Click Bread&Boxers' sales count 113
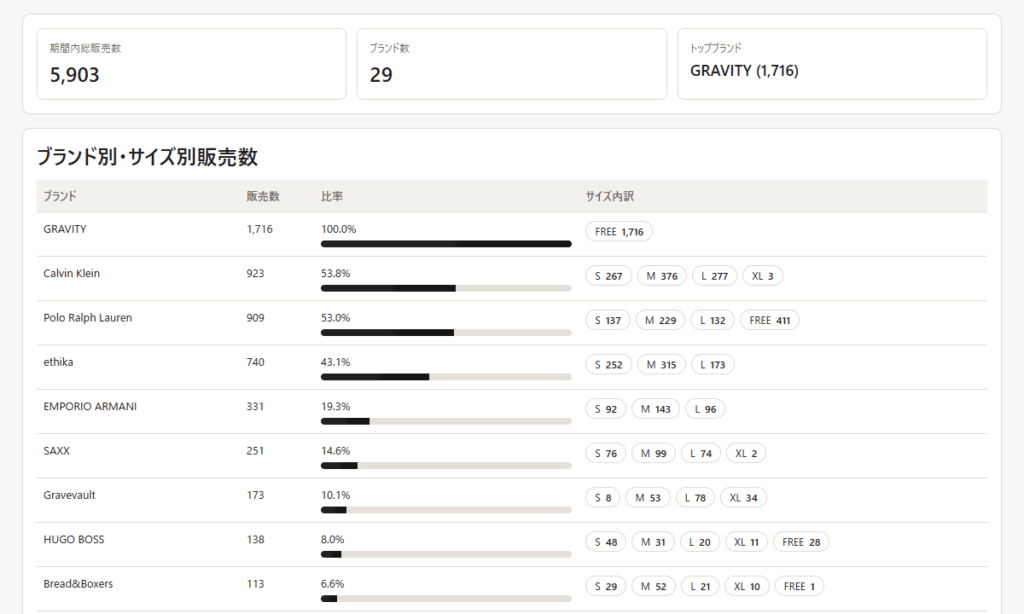1024x614 pixels. pyautogui.click(x=255, y=585)
